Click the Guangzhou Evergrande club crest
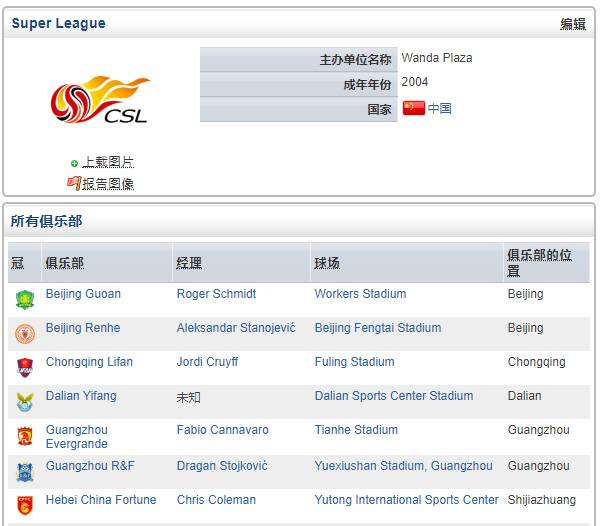 coord(25,436)
